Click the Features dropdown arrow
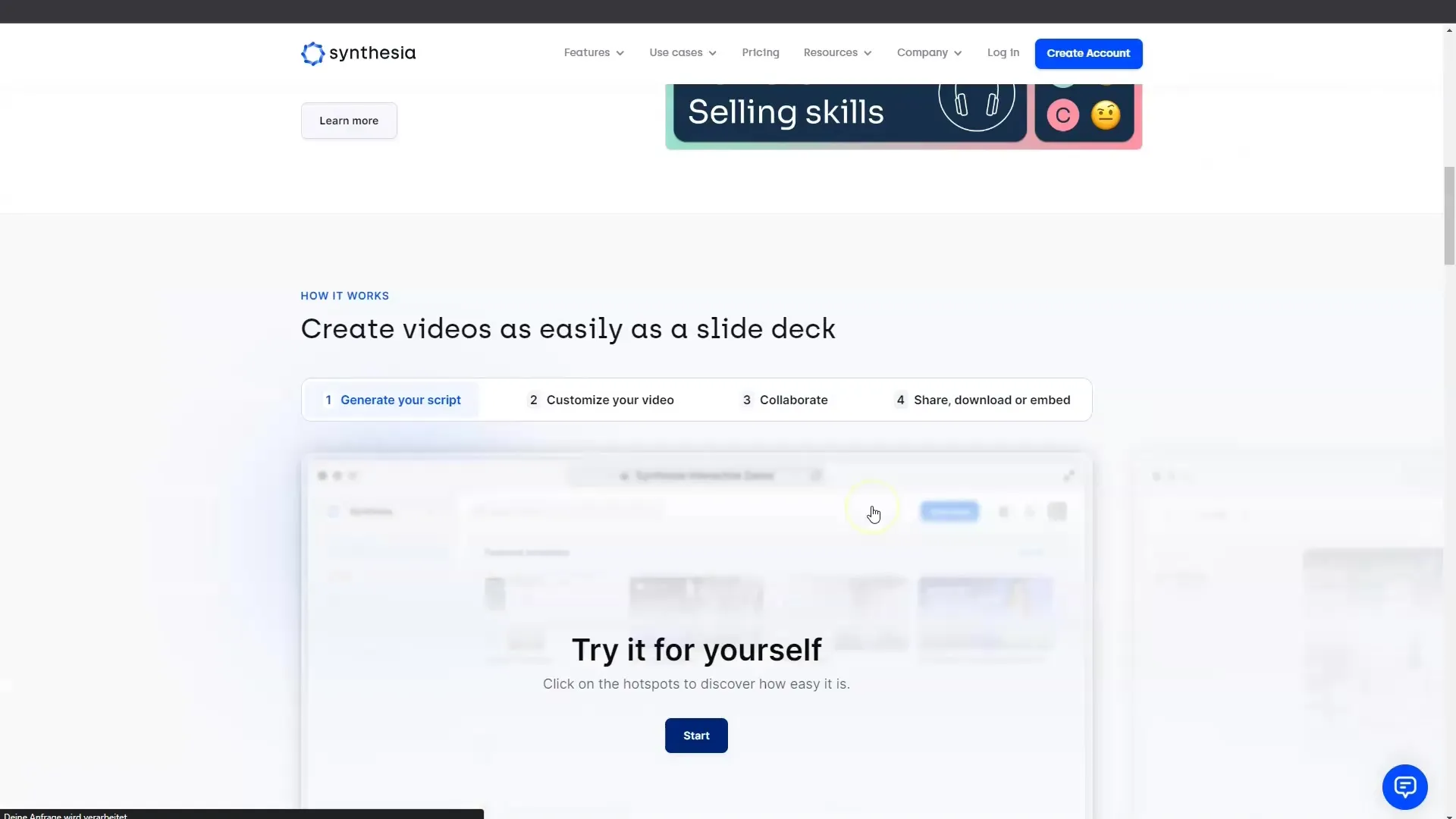1456x819 pixels. (x=618, y=52)
